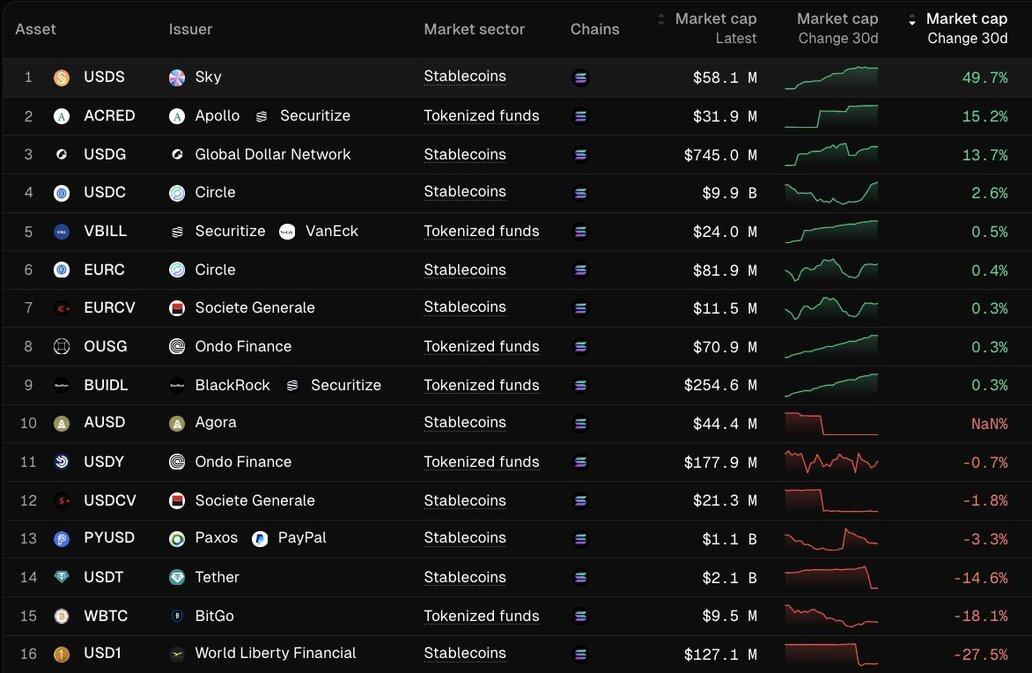Click the Issuer column header
The image size is (1032, 673).
click(x=190, y=29)
